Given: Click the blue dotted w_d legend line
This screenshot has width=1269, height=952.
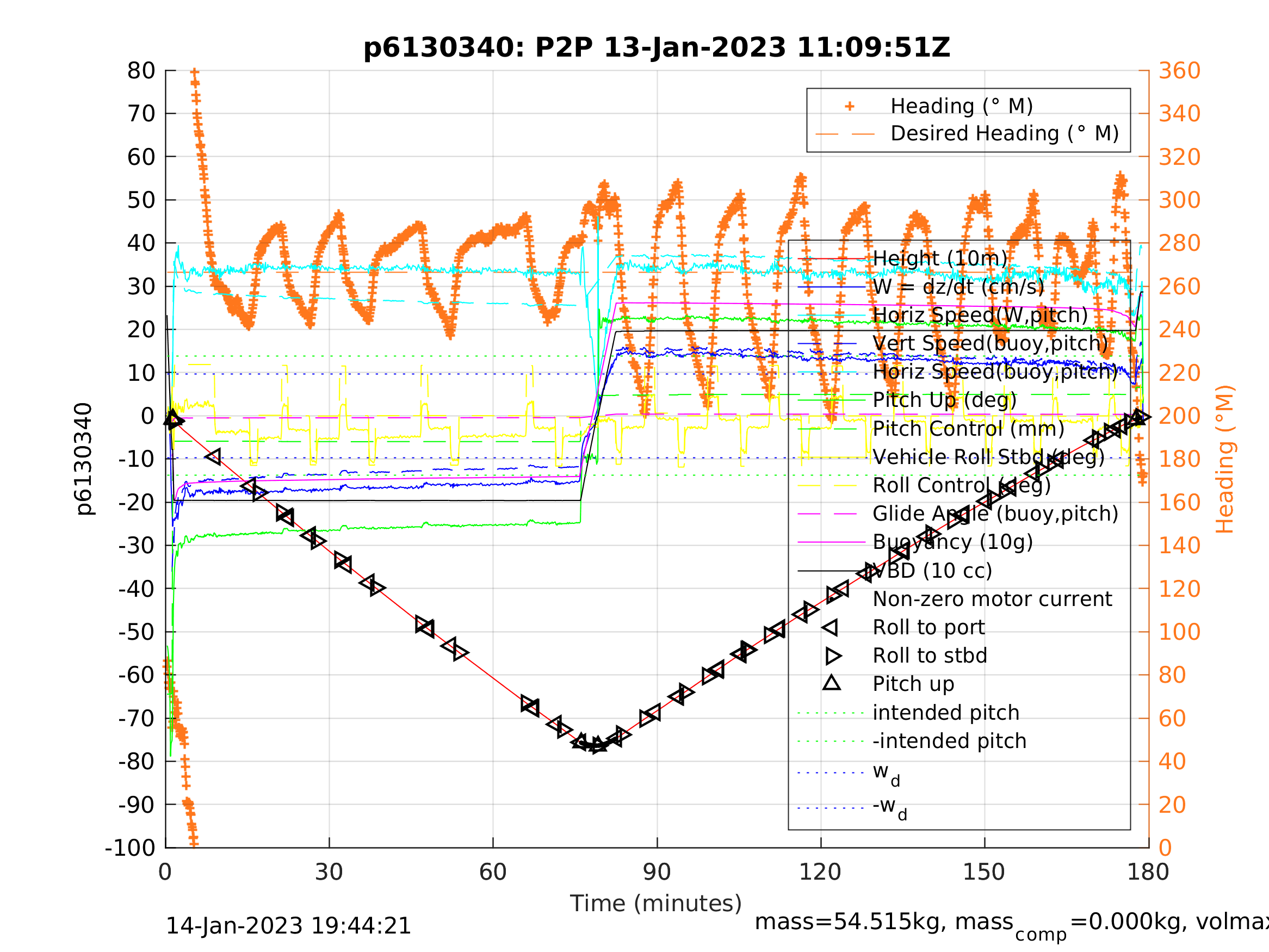Looking at the screenshot, I should (x=831, y=773).
